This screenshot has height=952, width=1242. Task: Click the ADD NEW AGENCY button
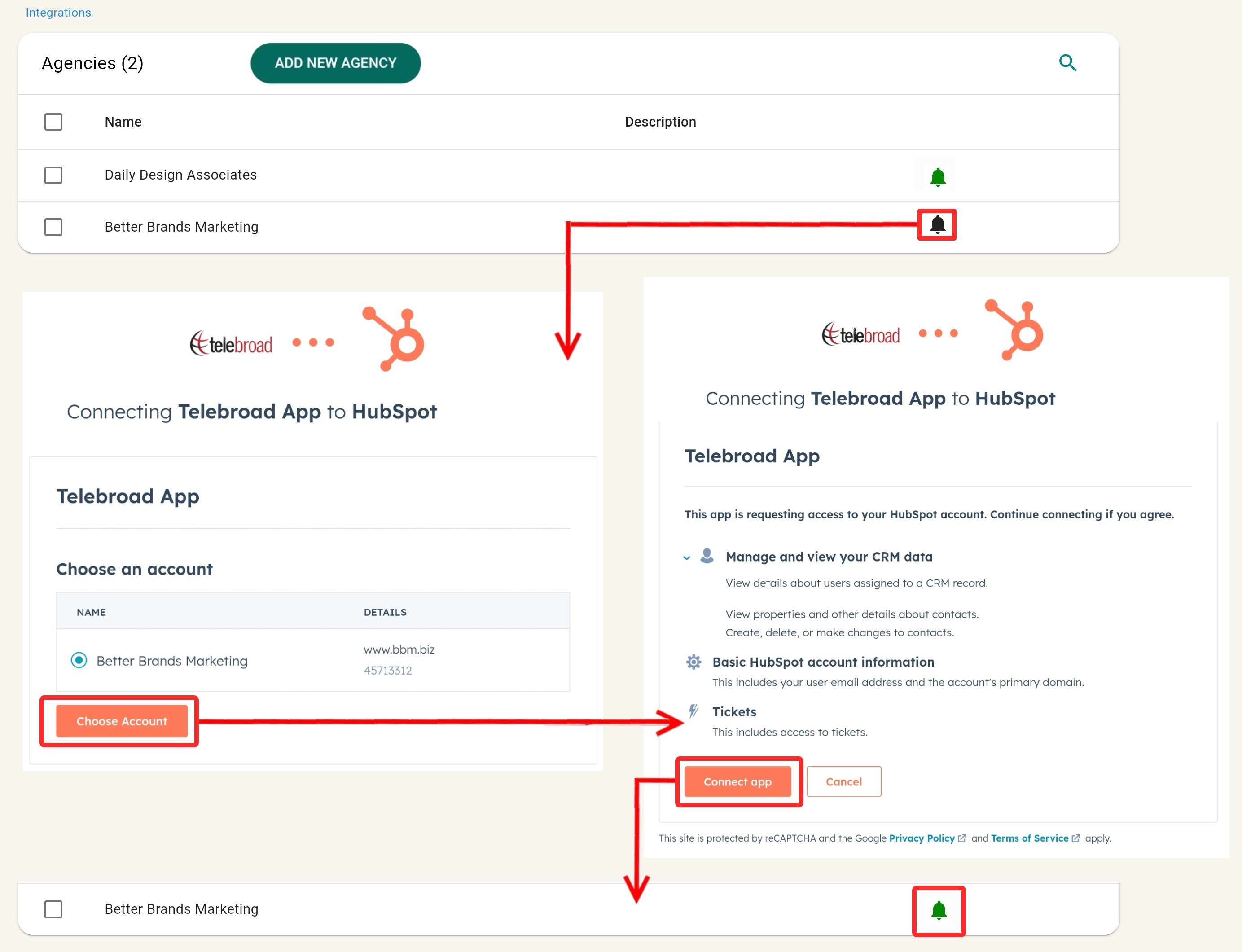coord(335,63)
